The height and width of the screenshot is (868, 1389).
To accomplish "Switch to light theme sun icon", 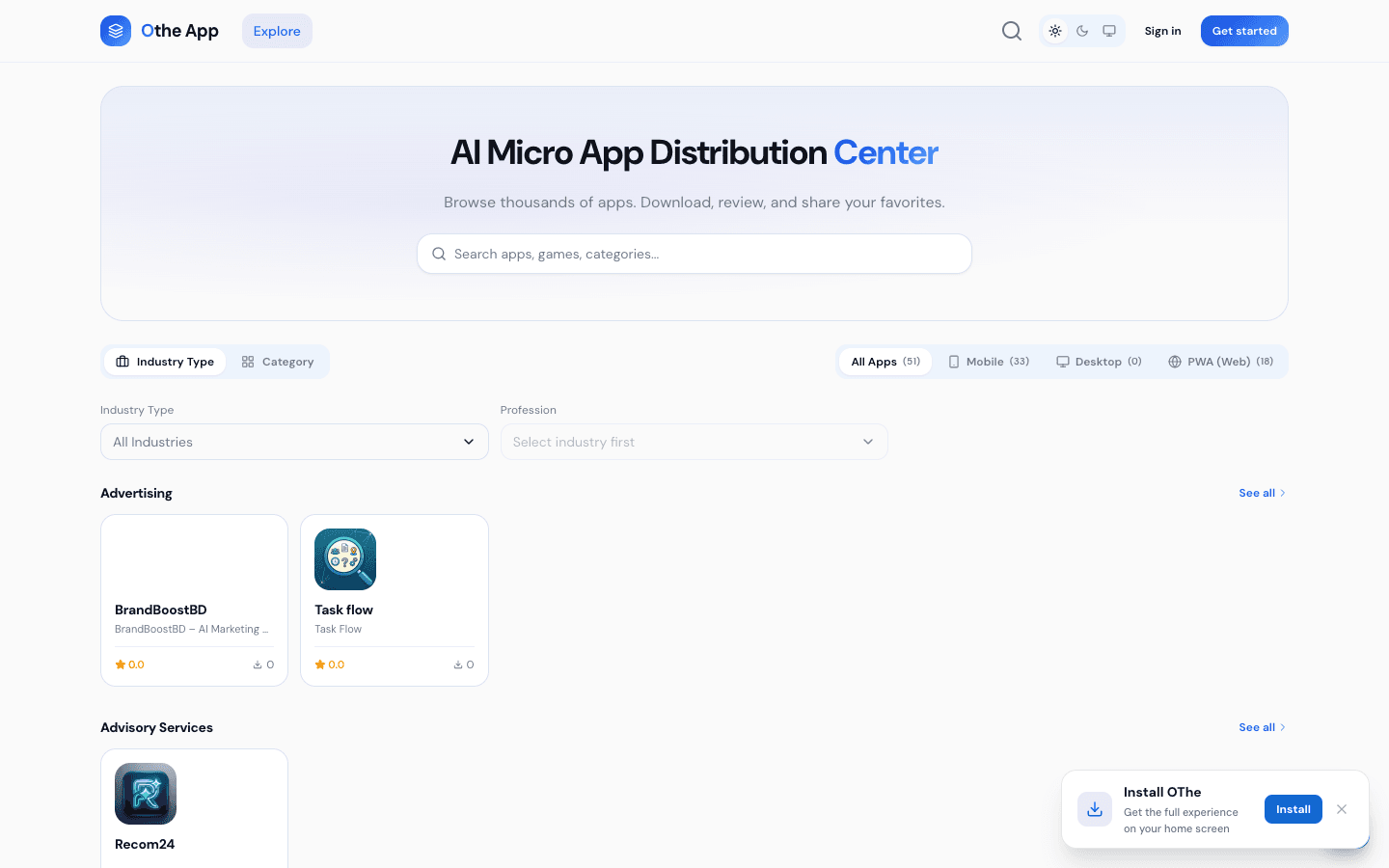I will pos(1055,31).
